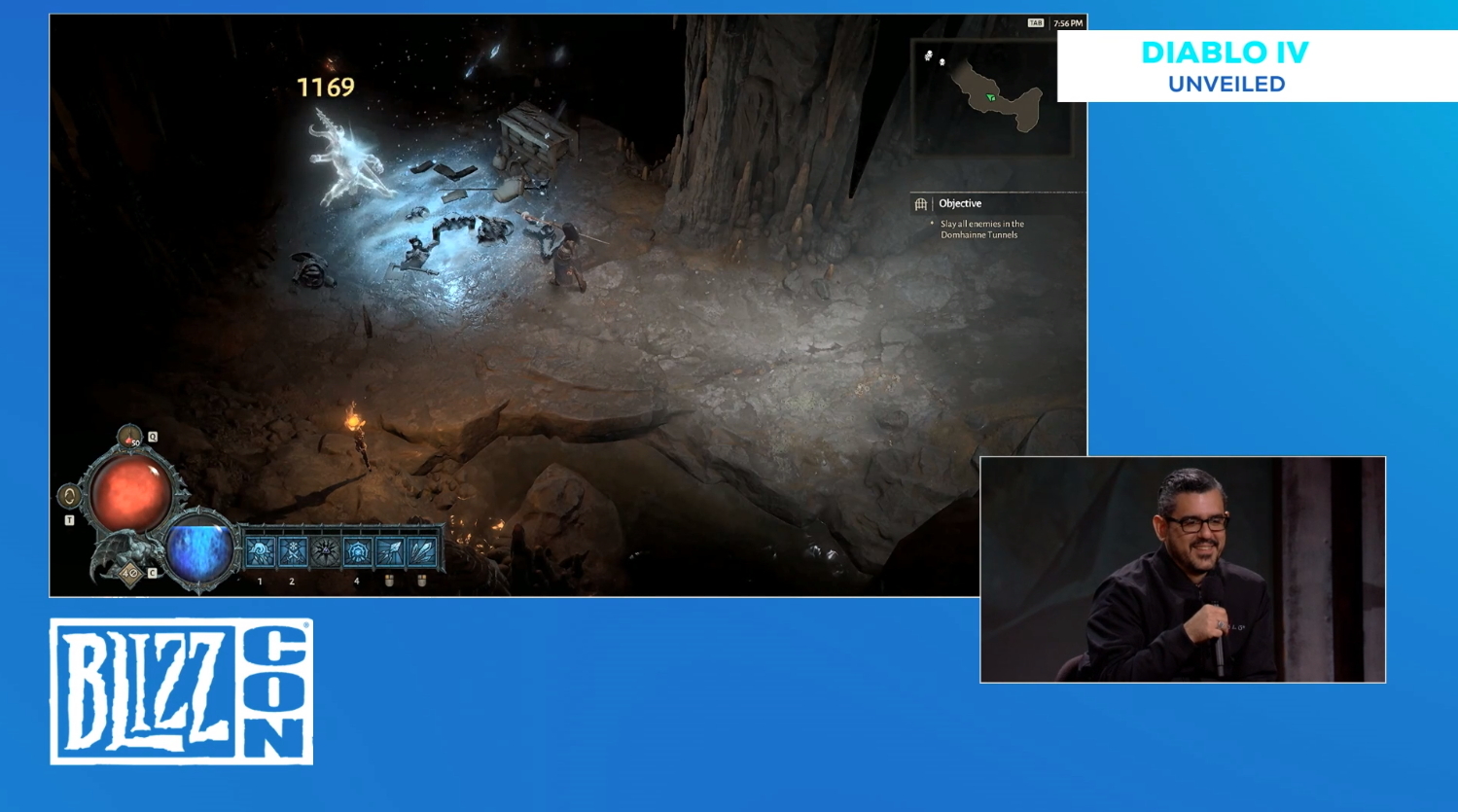Select the greyed-out skill in the third slot
This screenshot has width=1458, height=812.
(x=325, y=552)
